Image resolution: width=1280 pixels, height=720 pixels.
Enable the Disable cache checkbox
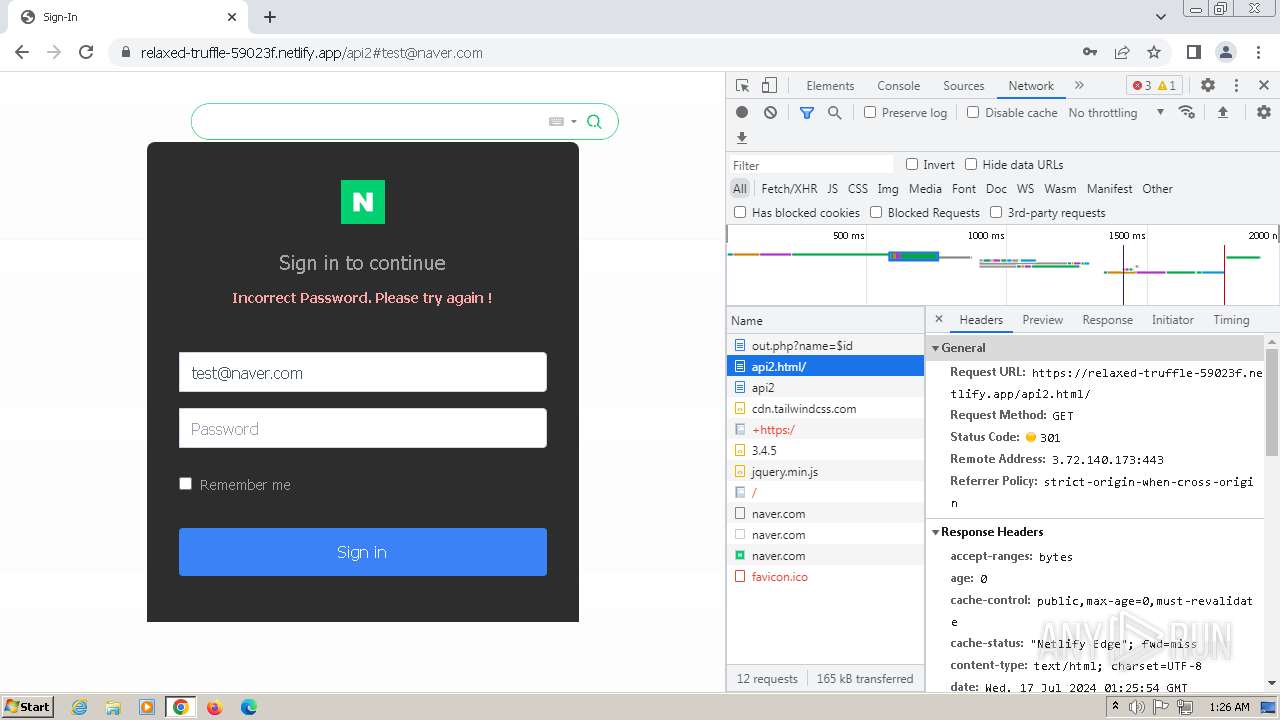(973, 112)
